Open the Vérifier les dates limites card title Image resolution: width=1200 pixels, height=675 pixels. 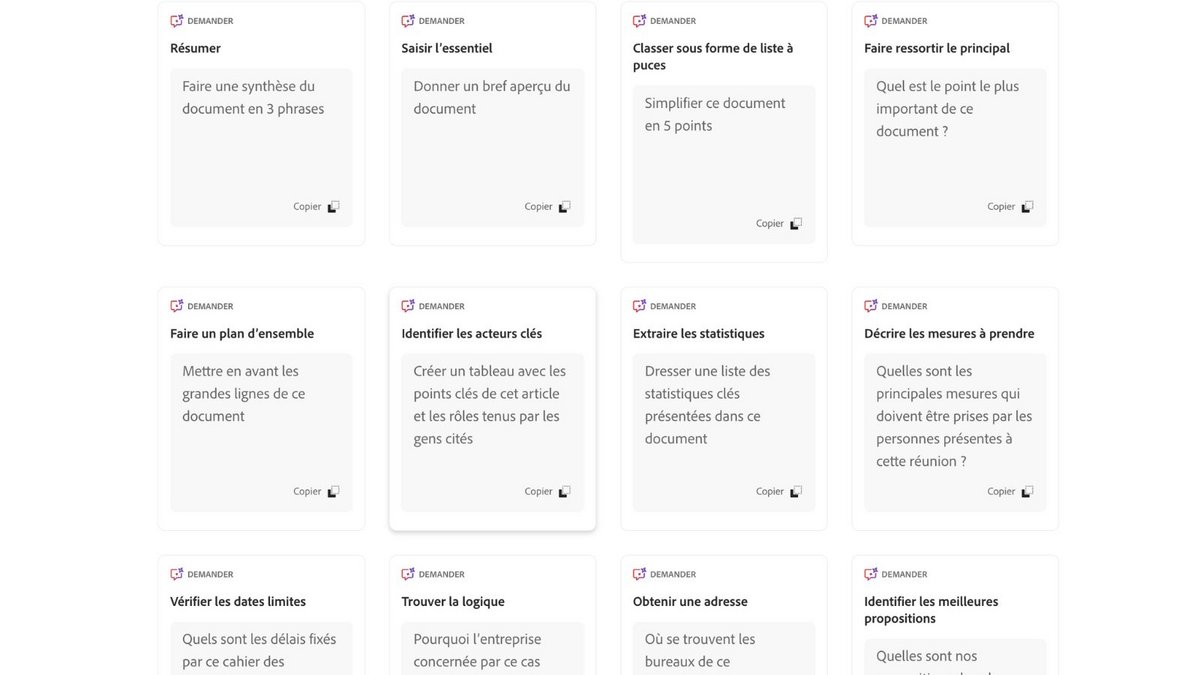point(238,602)
